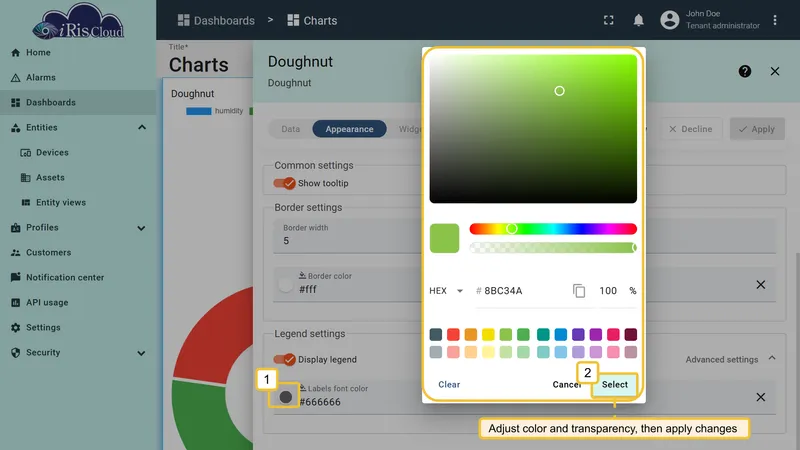
Task: Pick the blue preset swatch
Action: [561, 334]
